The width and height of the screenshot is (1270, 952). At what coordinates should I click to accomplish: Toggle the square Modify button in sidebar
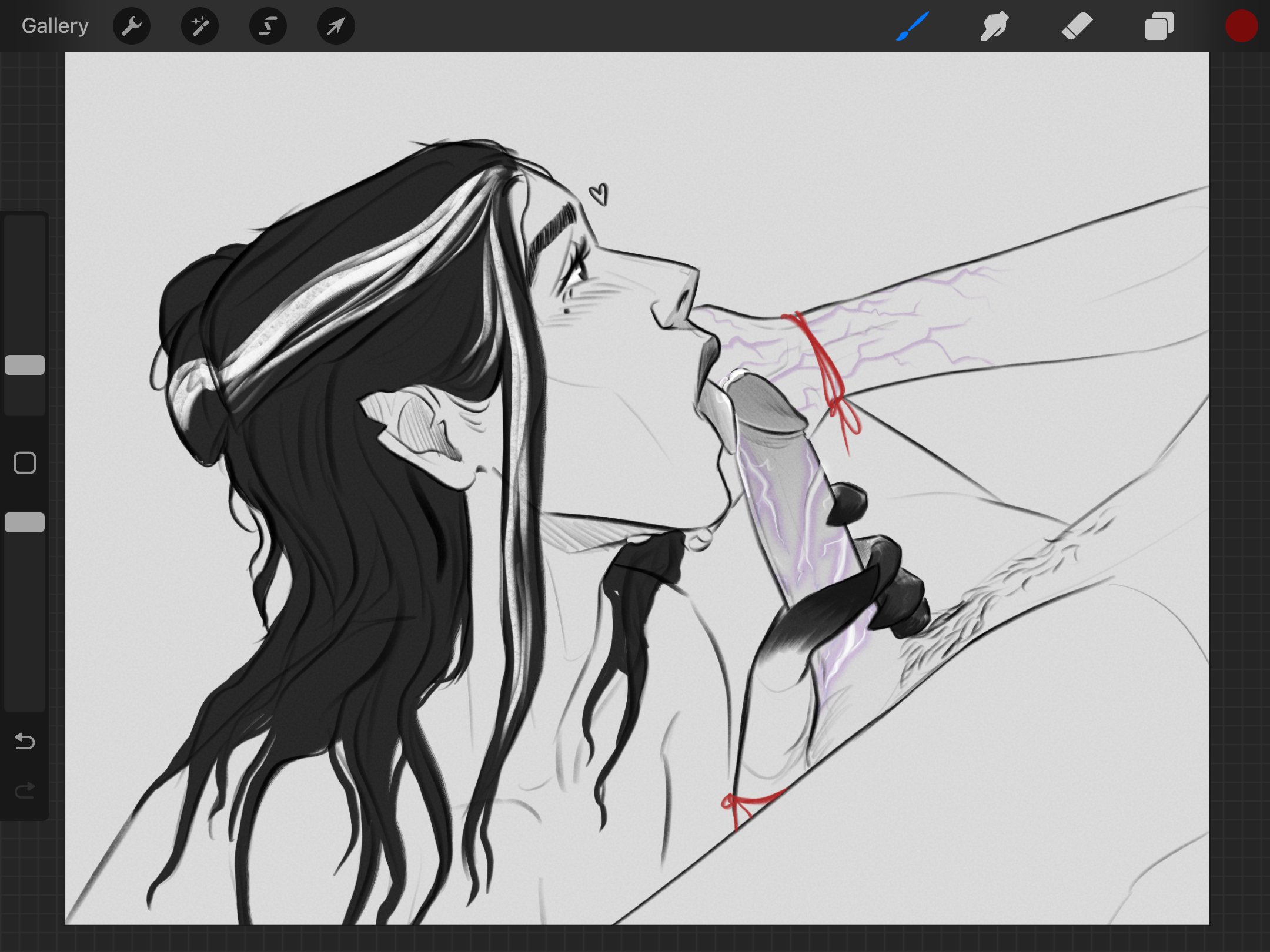click(x=25, y=463)
